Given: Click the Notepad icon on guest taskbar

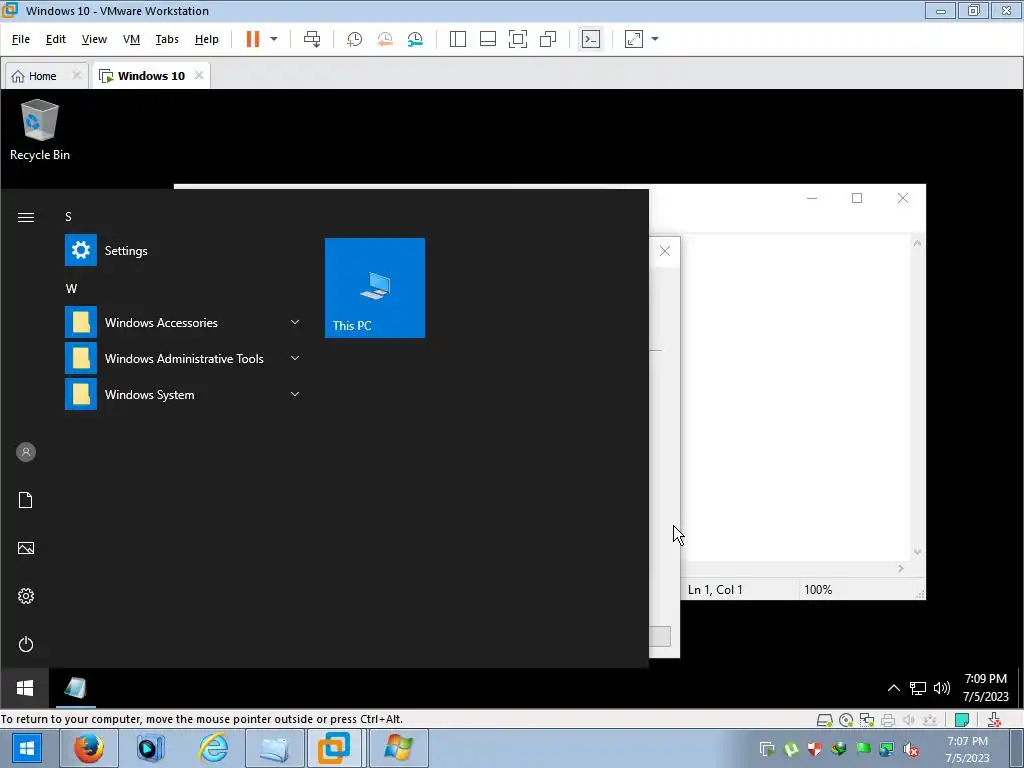Looking at the screenshot, I should coord(76,688).
